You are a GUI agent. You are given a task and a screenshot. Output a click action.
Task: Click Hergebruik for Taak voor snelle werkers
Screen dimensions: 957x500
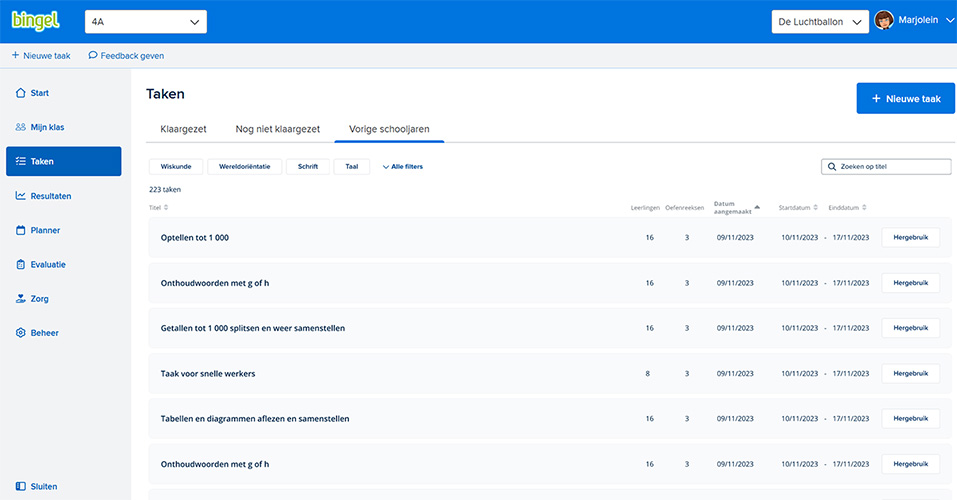[x=911, y=373]
